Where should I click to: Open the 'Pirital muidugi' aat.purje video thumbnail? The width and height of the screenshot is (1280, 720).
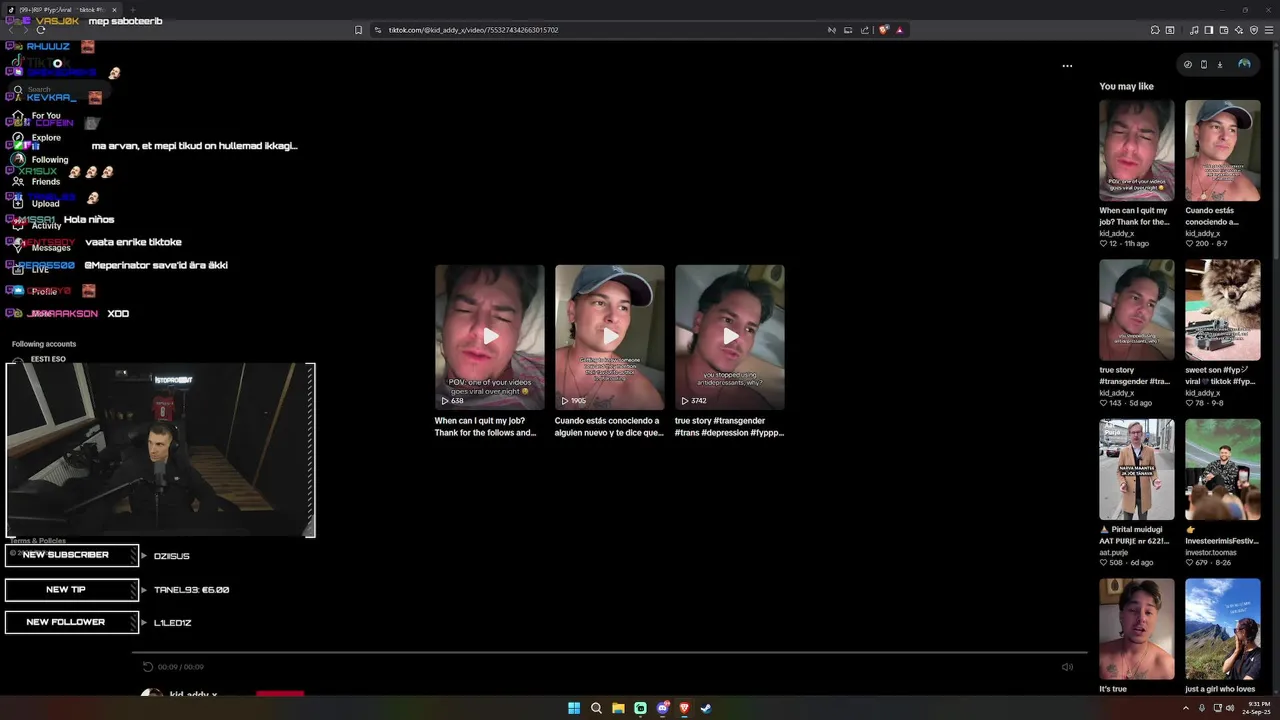click(x=1137, y=469)
